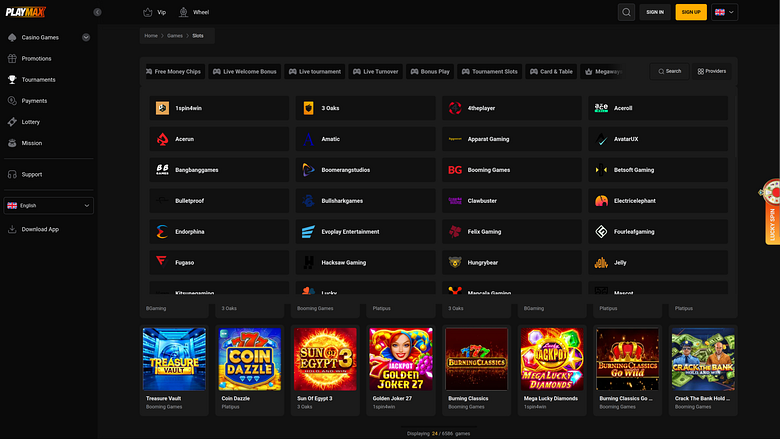Choose the Clawbuster provider
780x439 pixels.
(511, 201)
